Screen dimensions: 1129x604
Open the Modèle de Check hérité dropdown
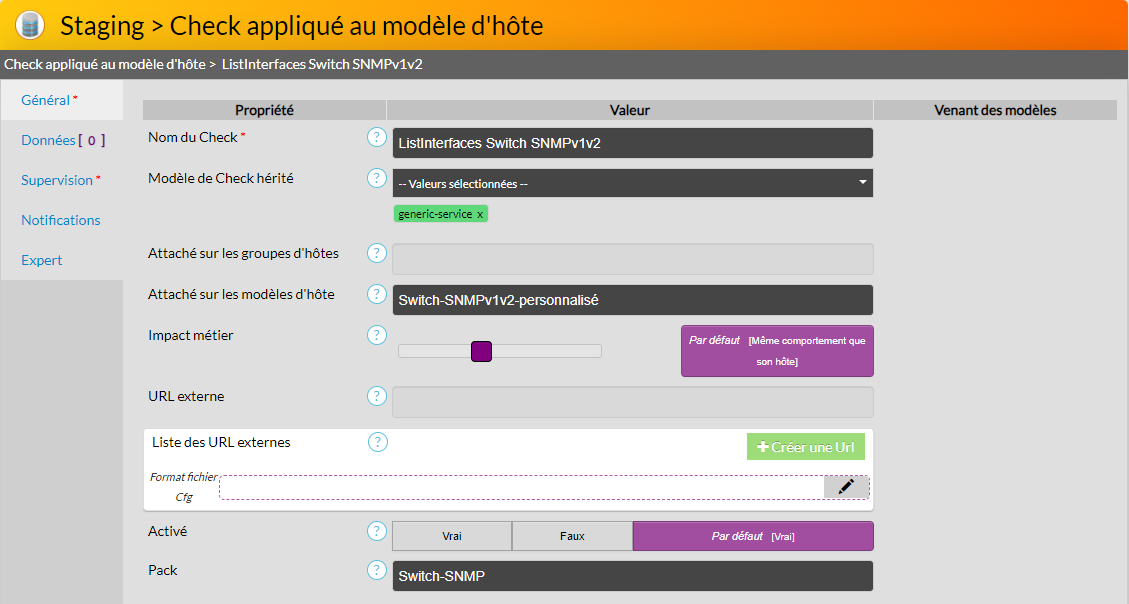632,183
